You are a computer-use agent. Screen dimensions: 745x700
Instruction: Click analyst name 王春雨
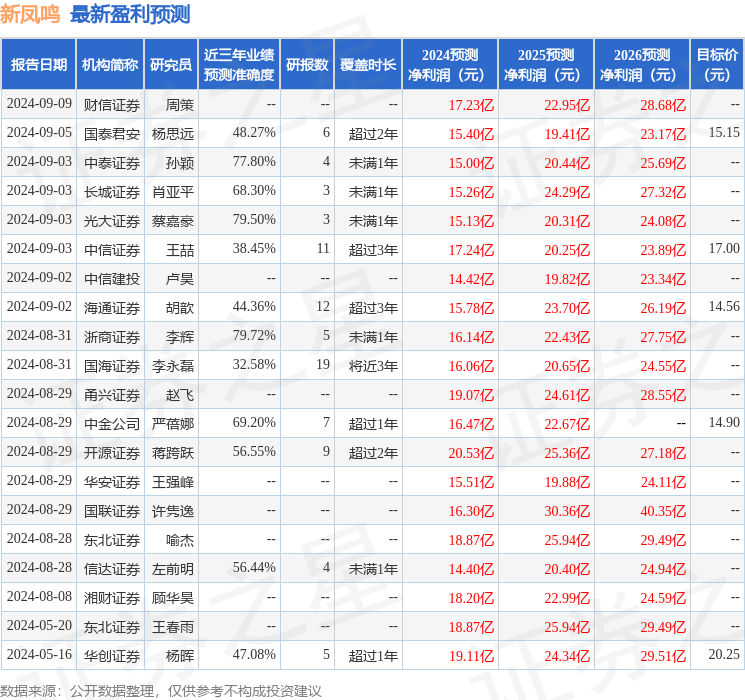pyautogui.click(x=173, y=626)
